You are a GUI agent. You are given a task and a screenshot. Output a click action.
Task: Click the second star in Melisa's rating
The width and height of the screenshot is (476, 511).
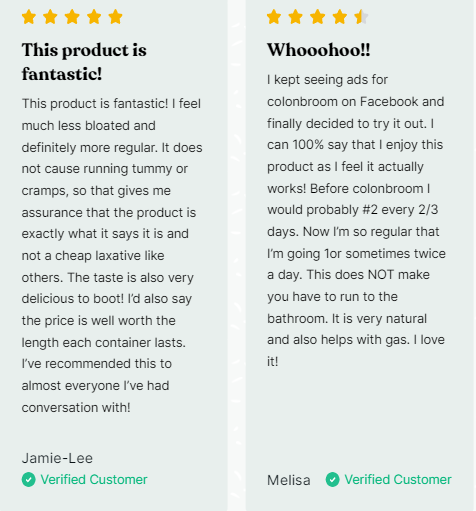(296, 17)
